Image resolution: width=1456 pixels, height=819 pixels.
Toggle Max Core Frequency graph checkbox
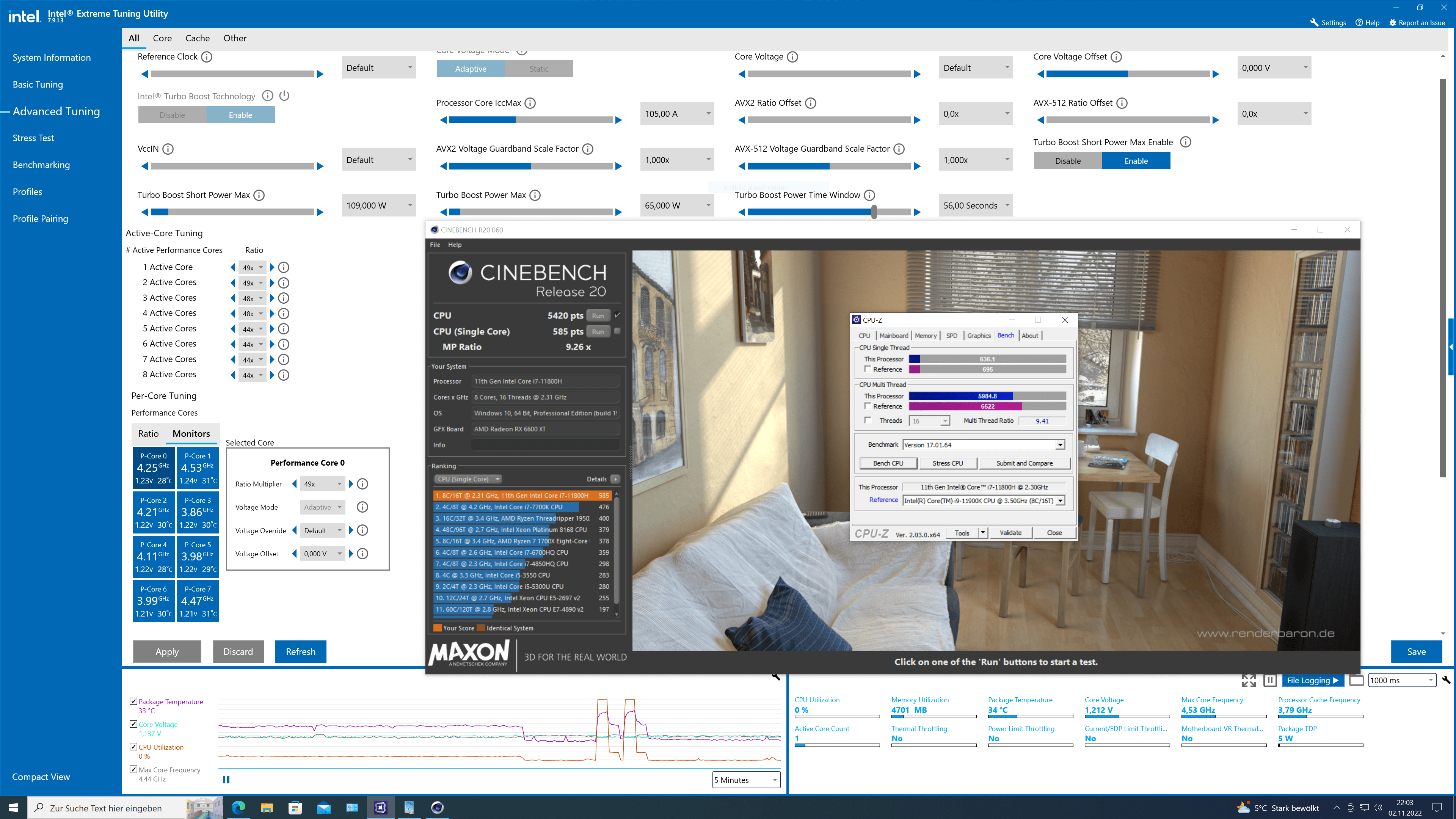[x=133, y=769]
